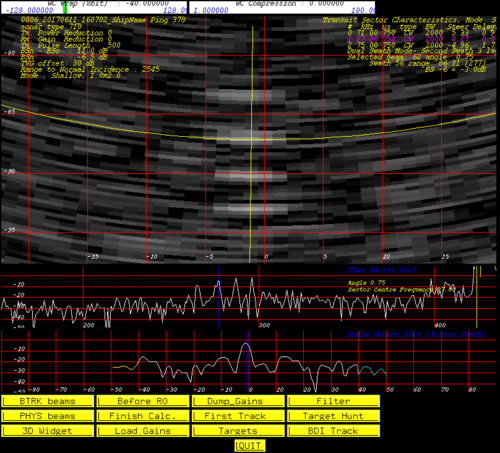This screenshot has height=453, width=500.
Task: Click the blue marker in Time Series Plot
Action: [x=219, y=297]
